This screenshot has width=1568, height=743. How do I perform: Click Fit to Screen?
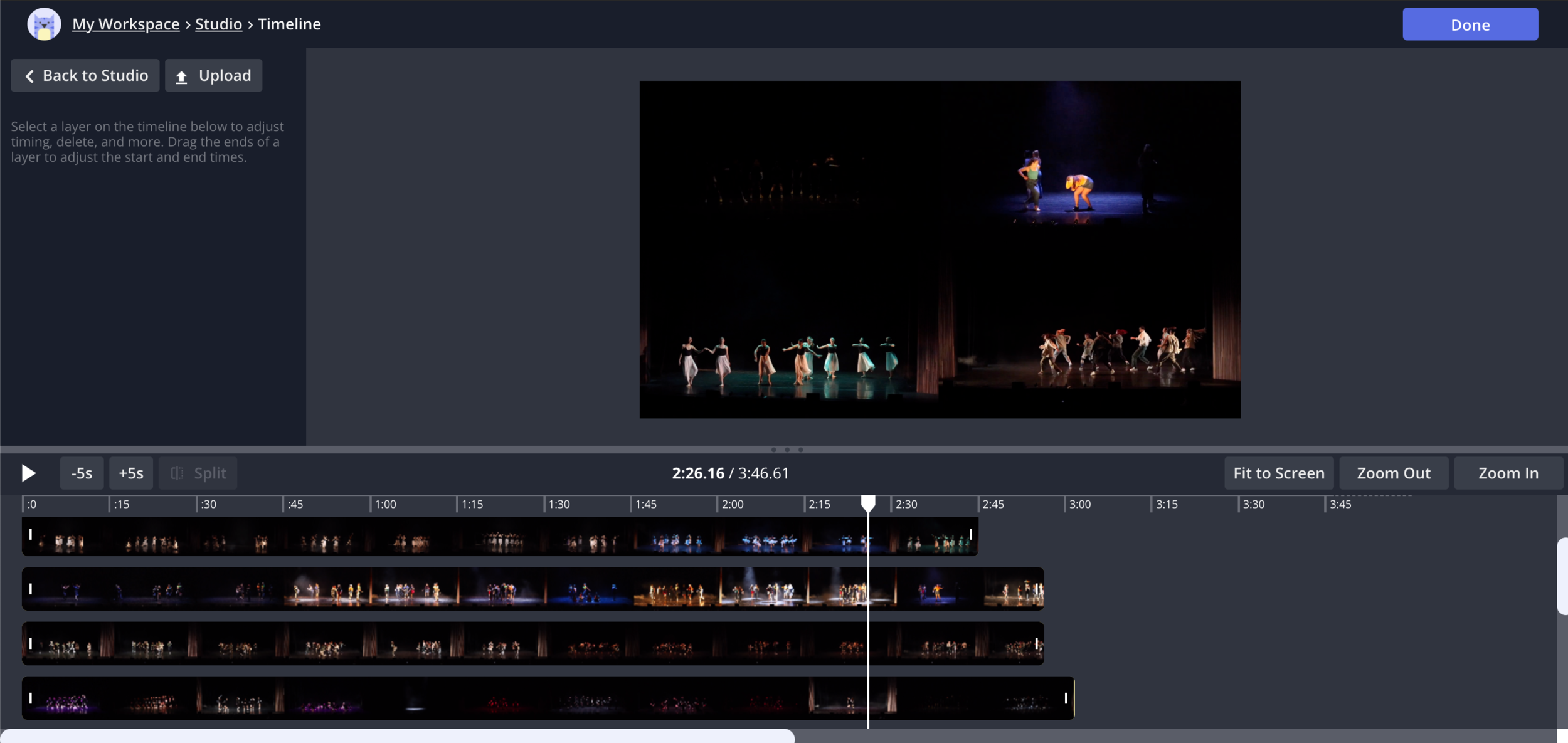pyautogui.click(x=1278, y=473)
